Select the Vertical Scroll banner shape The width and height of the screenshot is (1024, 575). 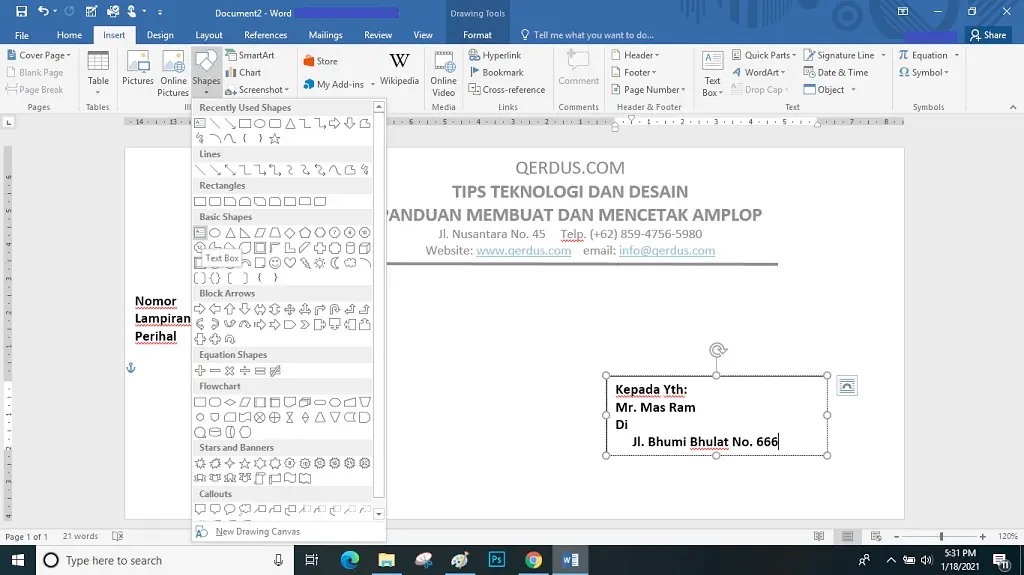coord(260,478)
